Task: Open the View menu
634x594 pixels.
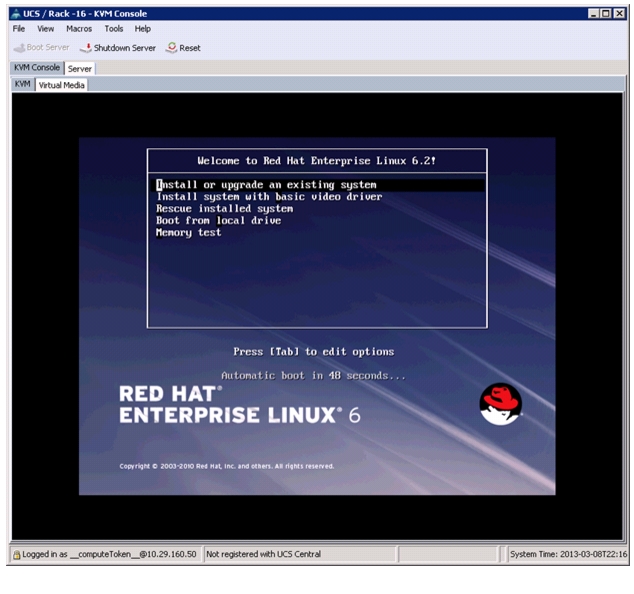Action: [x=45, y=29]
